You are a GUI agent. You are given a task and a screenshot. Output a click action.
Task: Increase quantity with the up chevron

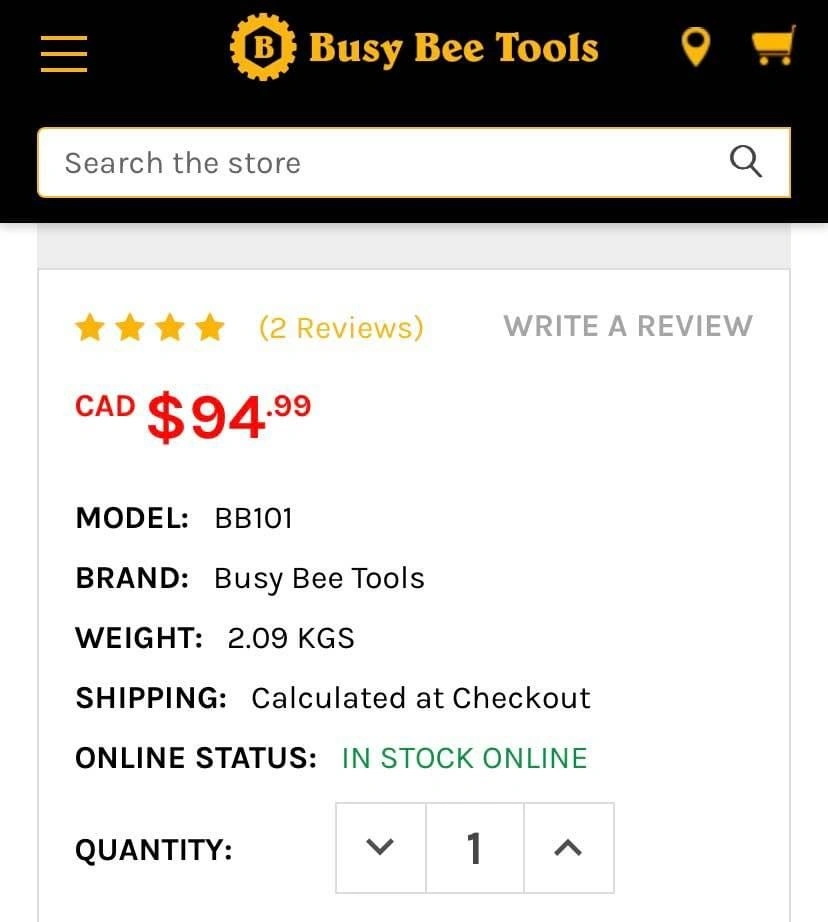[x=568, y=848]
